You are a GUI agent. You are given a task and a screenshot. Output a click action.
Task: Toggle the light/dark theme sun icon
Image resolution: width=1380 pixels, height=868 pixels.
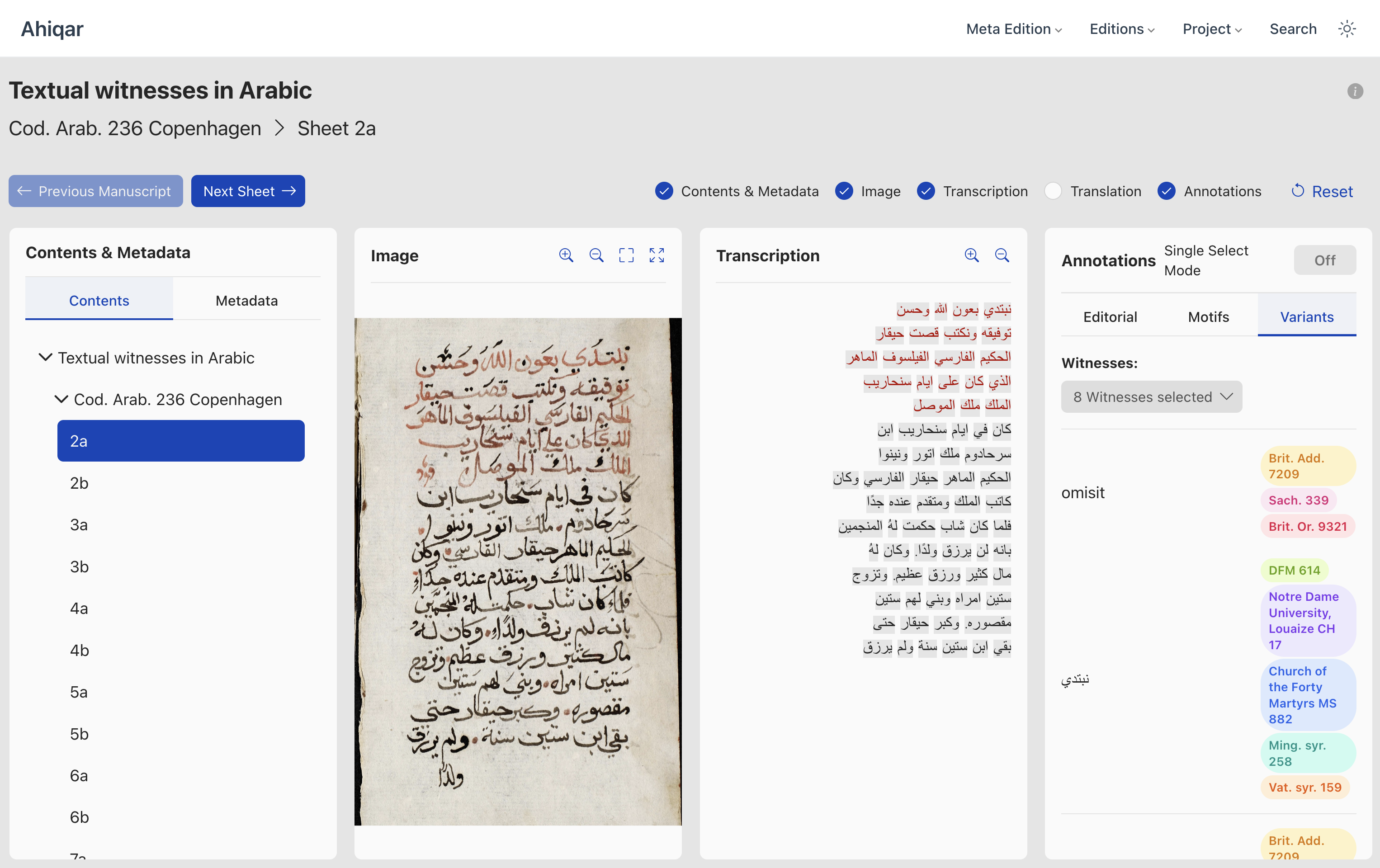click(x=1347, y=28)
